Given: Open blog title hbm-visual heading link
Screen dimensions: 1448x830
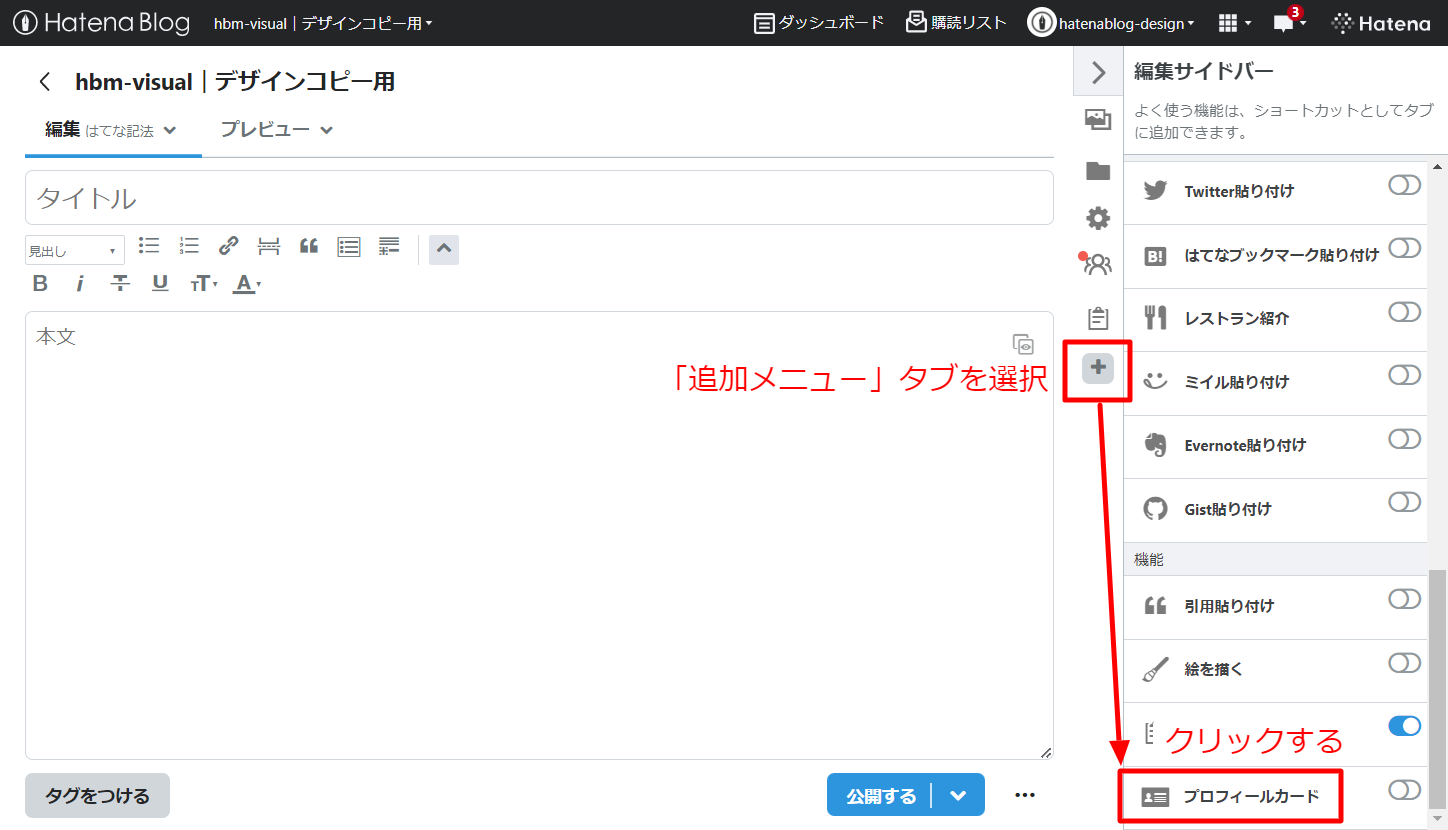Looking at the screenshot, I should [x=235, y=82].
